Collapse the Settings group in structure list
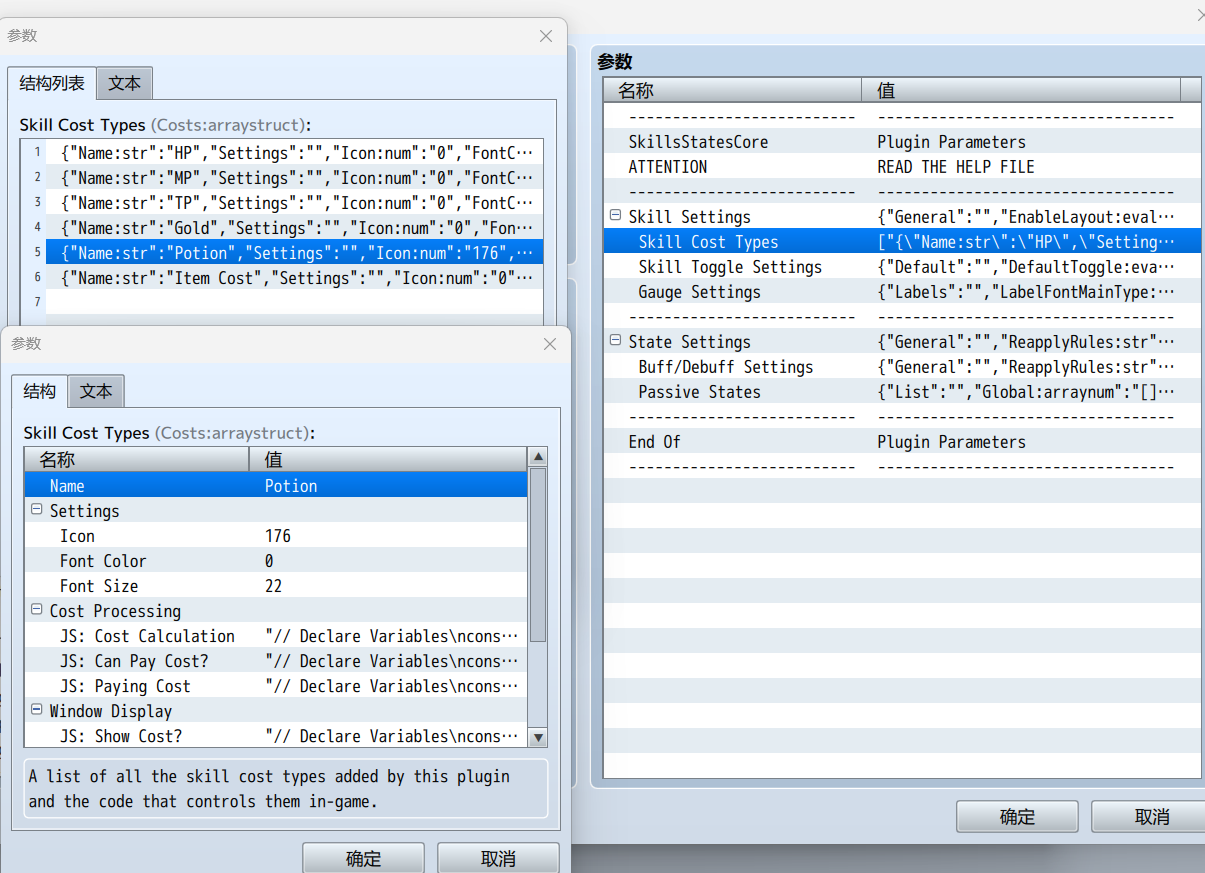 point(37,511)
